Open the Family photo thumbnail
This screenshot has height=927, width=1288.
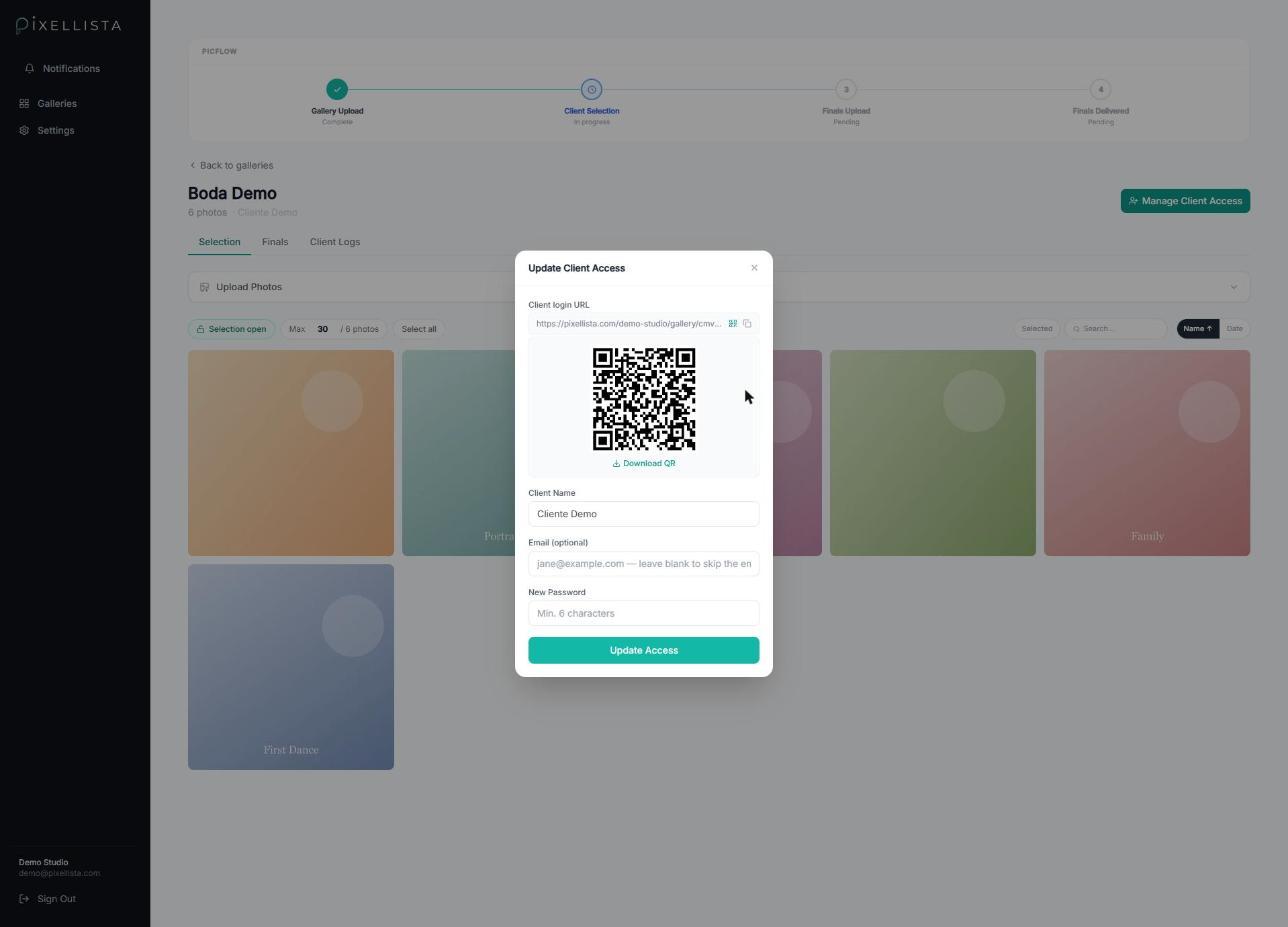click(x=1147, y=453)
